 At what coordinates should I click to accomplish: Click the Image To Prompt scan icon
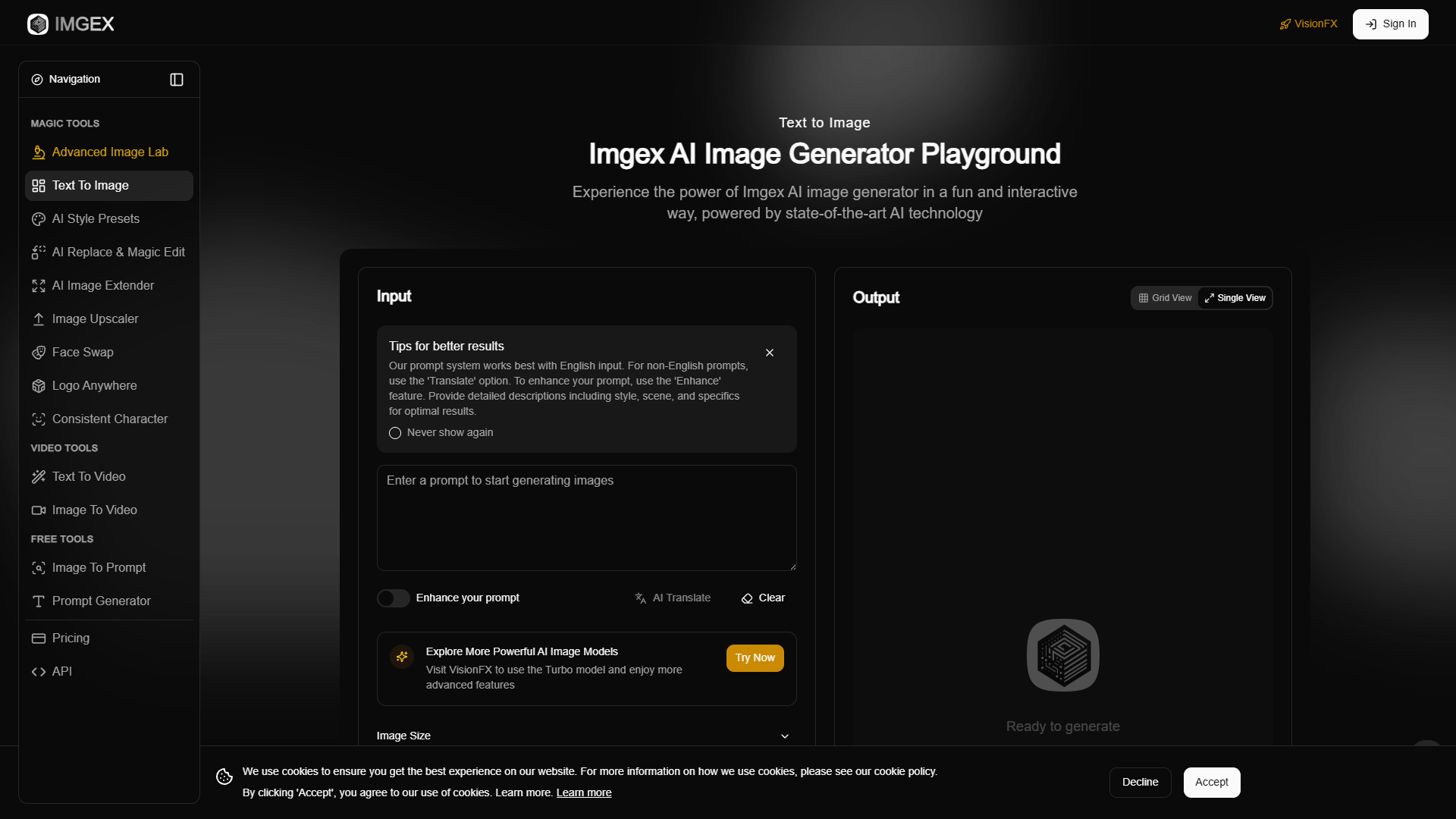coord(39,568)
